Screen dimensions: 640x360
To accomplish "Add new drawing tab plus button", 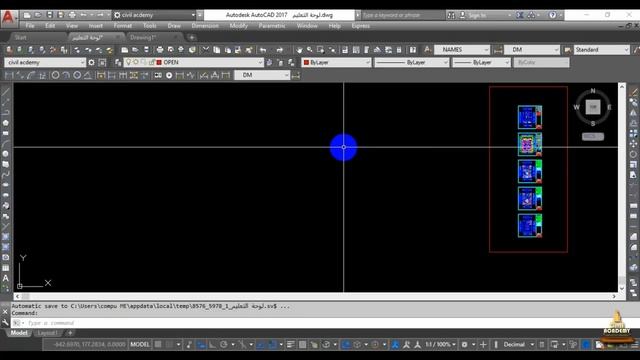I will click(x=191, y=38).
